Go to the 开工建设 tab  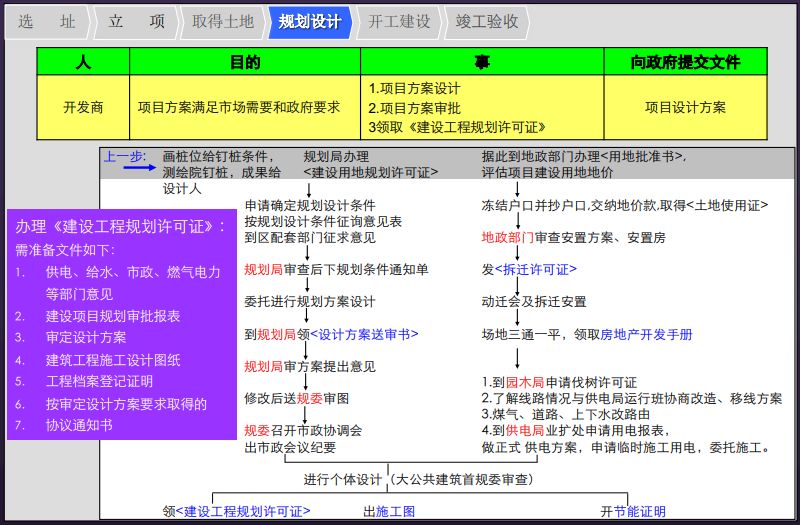coord(398,21)
